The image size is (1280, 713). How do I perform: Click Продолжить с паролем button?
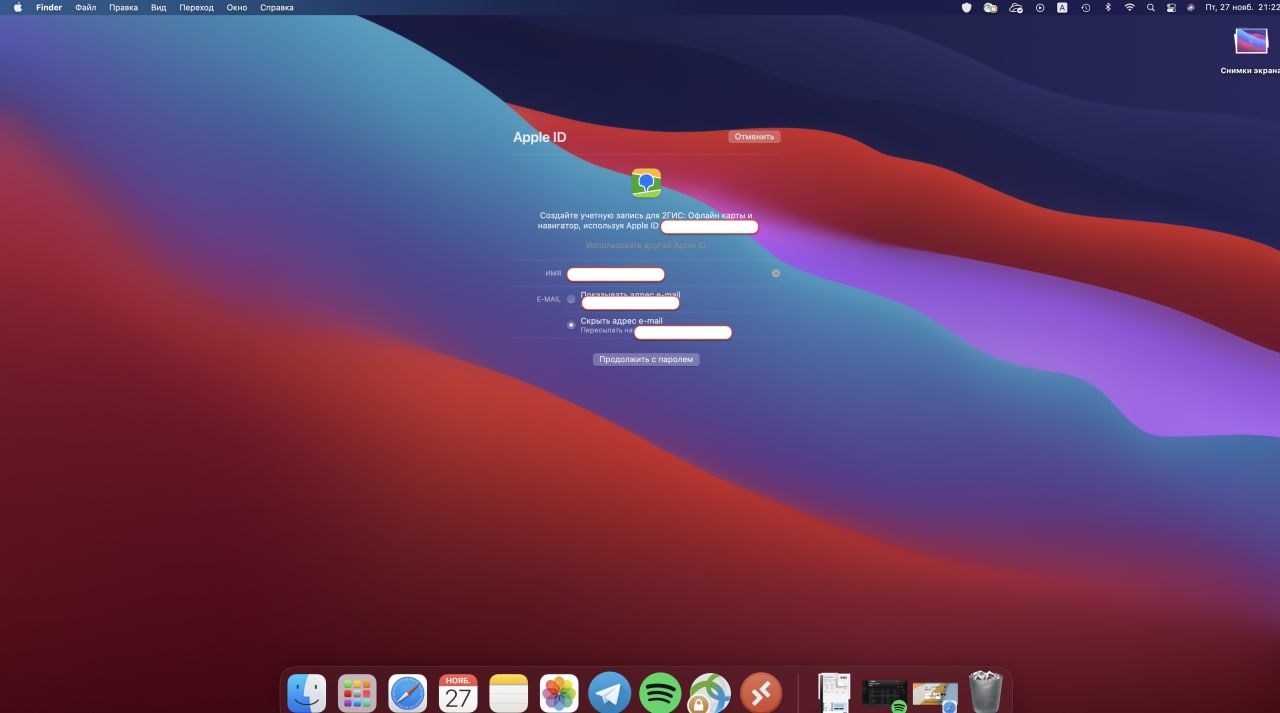pos(646,359)
